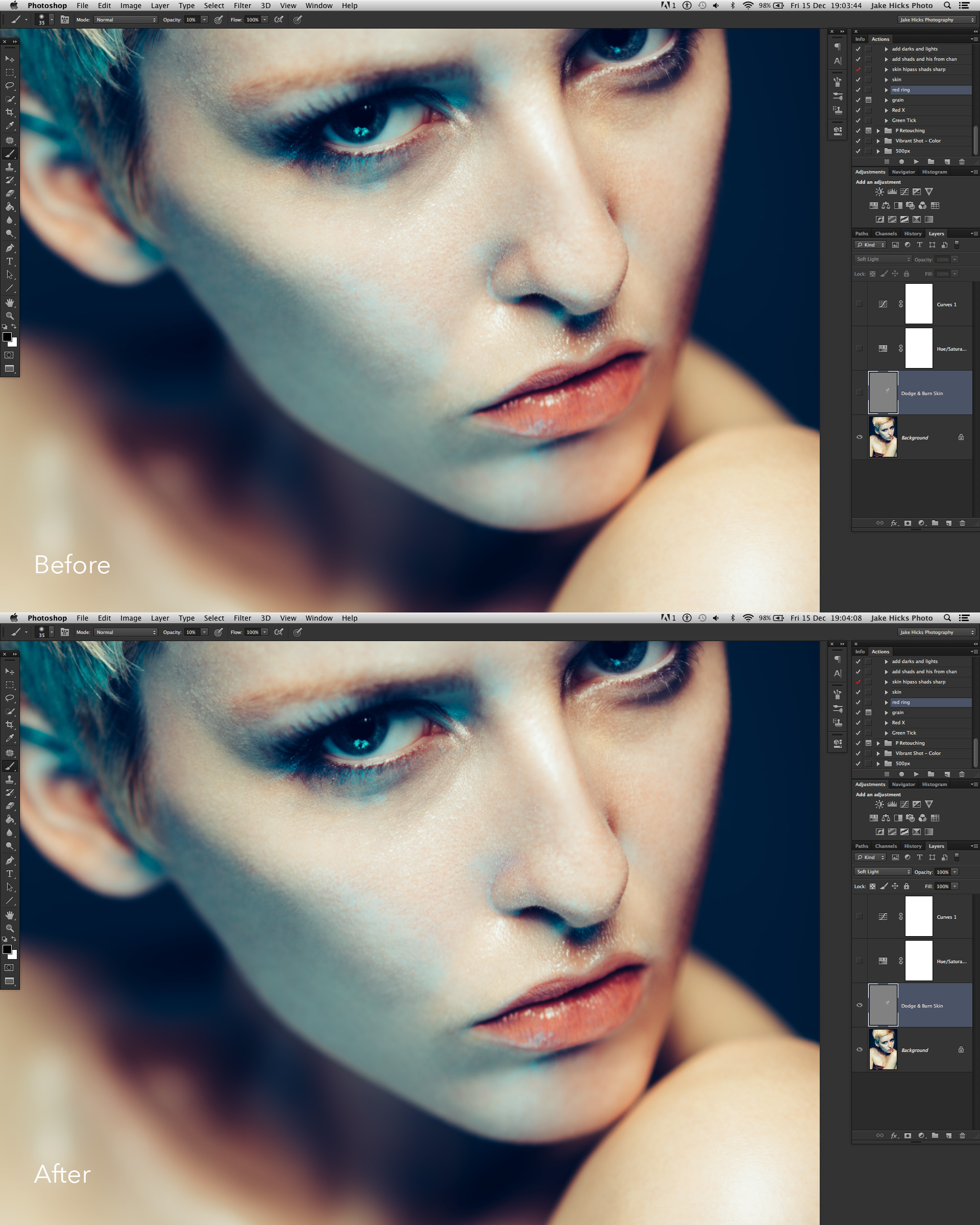
Task: Toggle checkmark beside grain action in After screenshot
Action: coord(858,713)
